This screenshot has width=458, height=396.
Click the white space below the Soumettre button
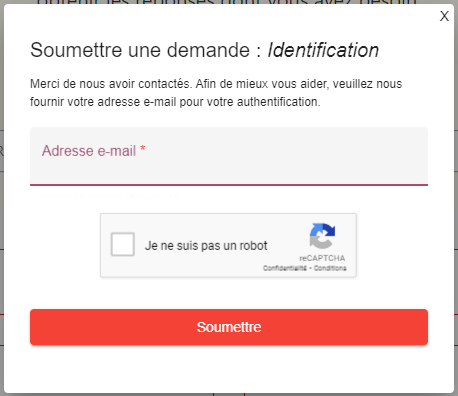229,368
